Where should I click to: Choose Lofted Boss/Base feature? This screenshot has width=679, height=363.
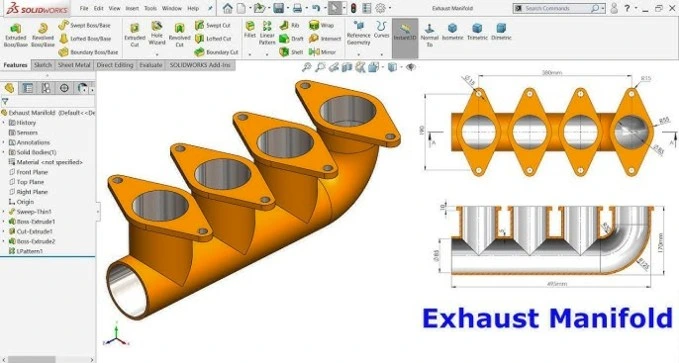pos(85,39)
